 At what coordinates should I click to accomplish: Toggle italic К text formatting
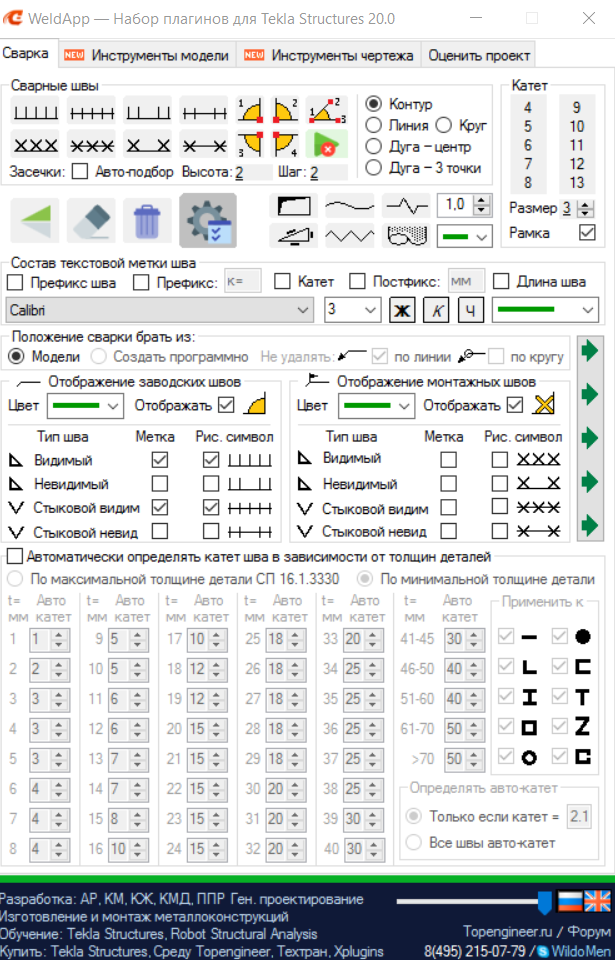point(436,310)
